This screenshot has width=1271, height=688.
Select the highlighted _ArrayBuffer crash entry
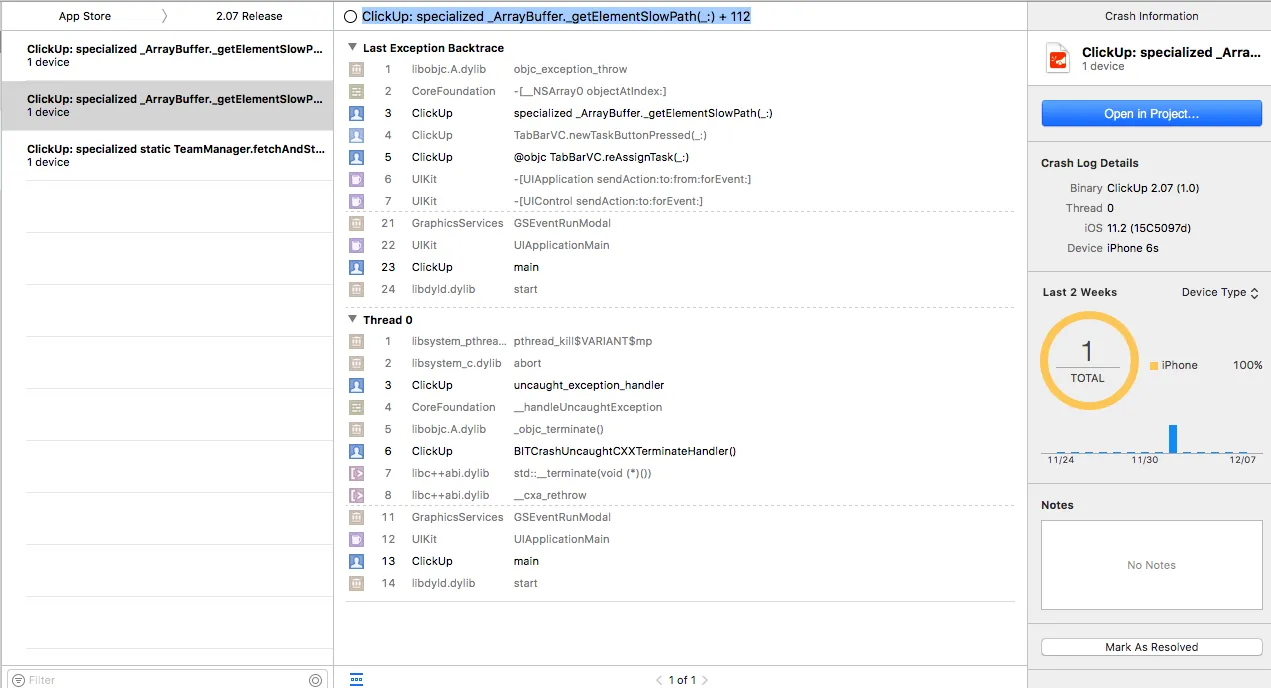(x=166, y=105)
